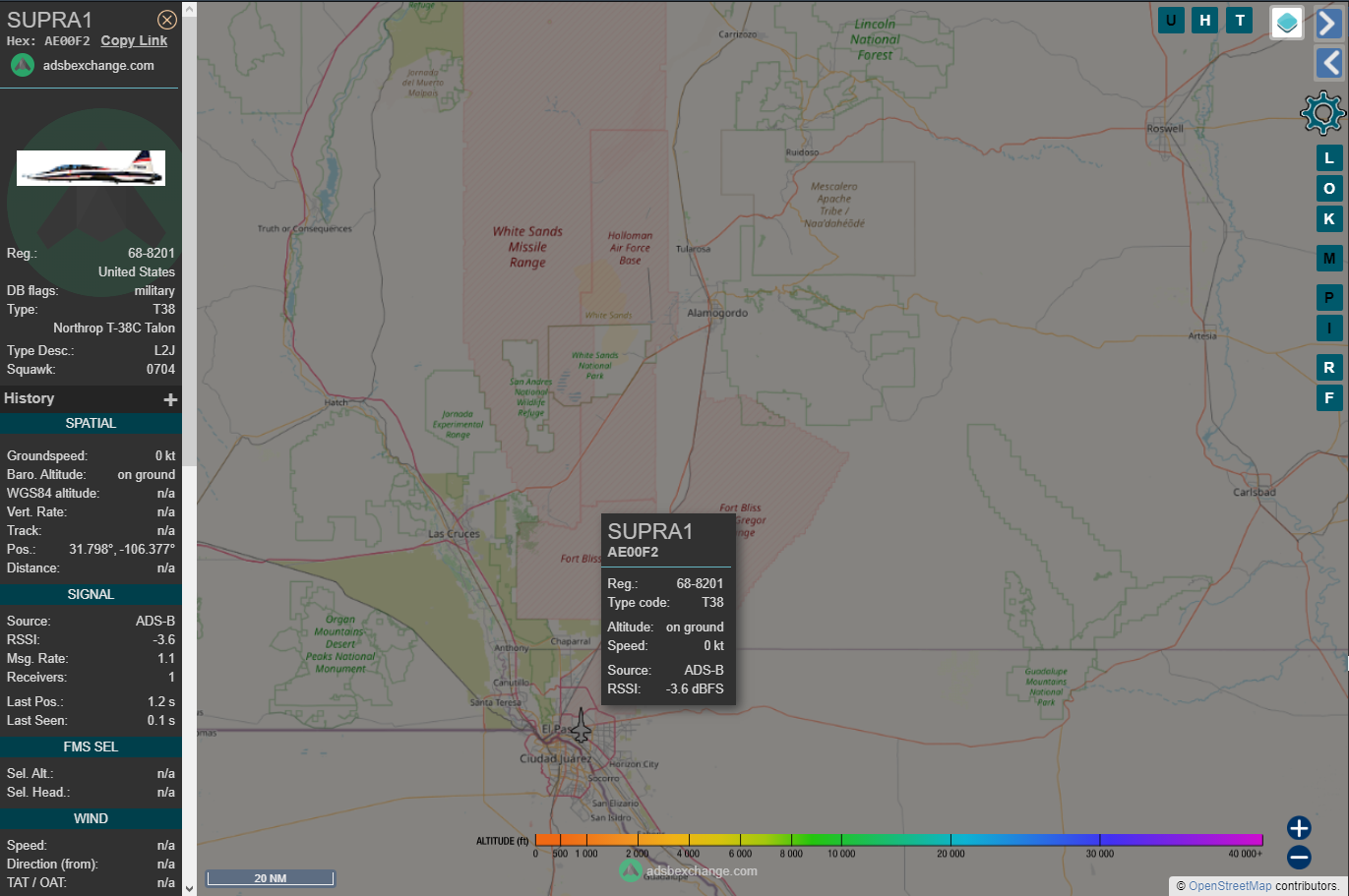The height and width of the screenshot is (896, 1349).
Task: Click the R map option button
Action: point(1329,368)
